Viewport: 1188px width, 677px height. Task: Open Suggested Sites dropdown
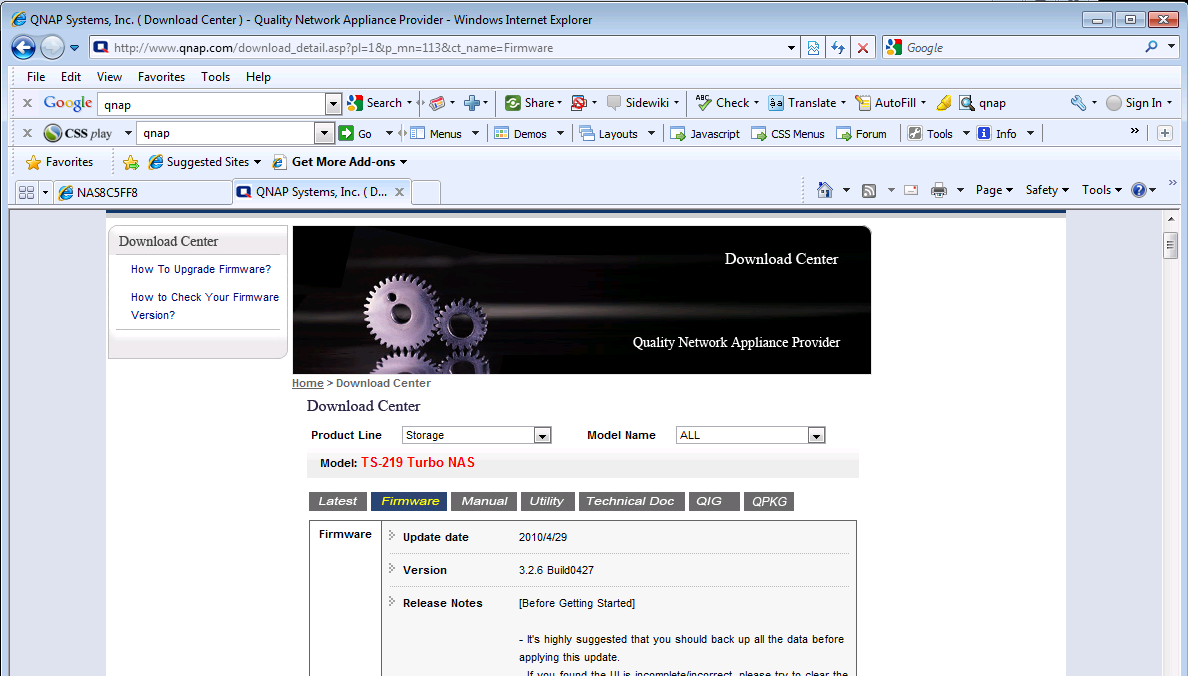(205, 162)
